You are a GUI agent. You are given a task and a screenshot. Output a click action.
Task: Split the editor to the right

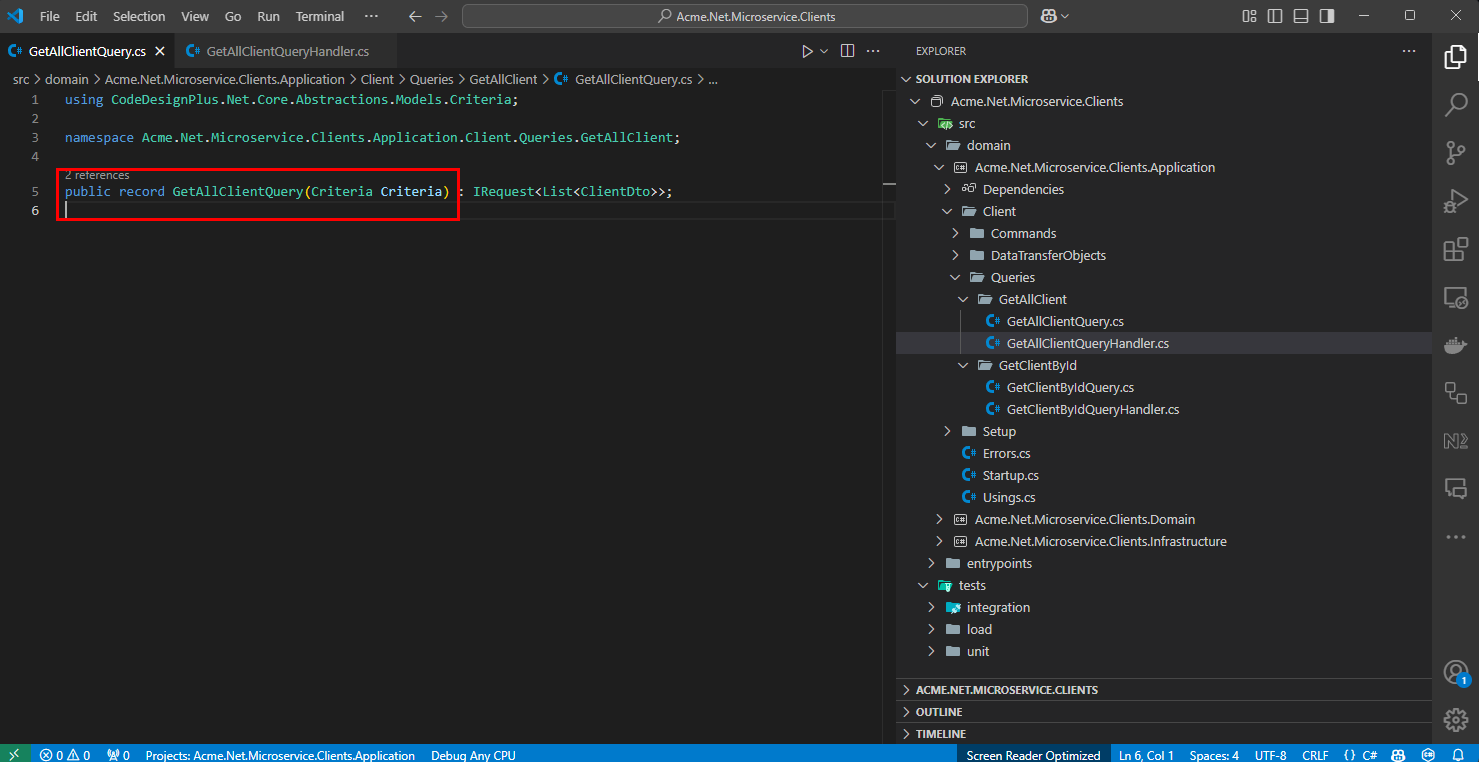[847, 51]
